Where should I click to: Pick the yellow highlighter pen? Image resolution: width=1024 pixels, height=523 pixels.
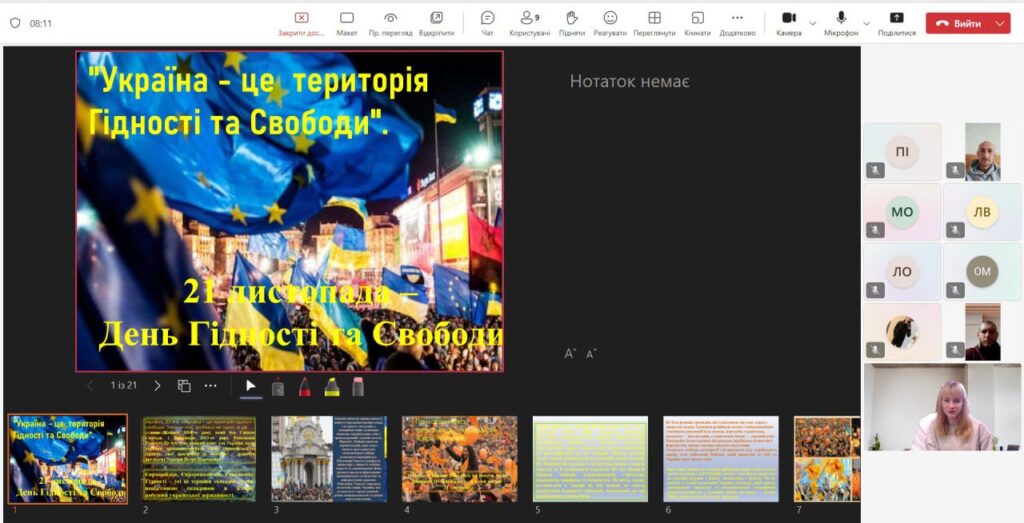(x=331, y=386)
